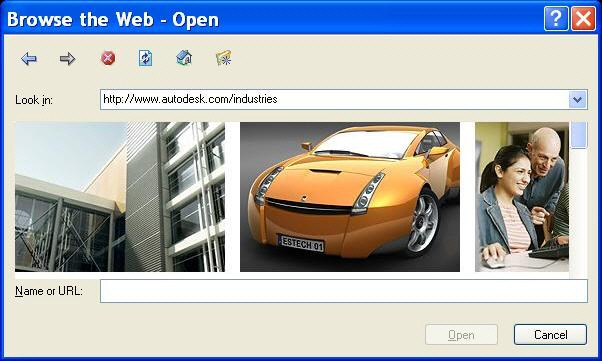Close the Browse the Web dialog
This screenshot has height=361, width=602.
[583, 18]
